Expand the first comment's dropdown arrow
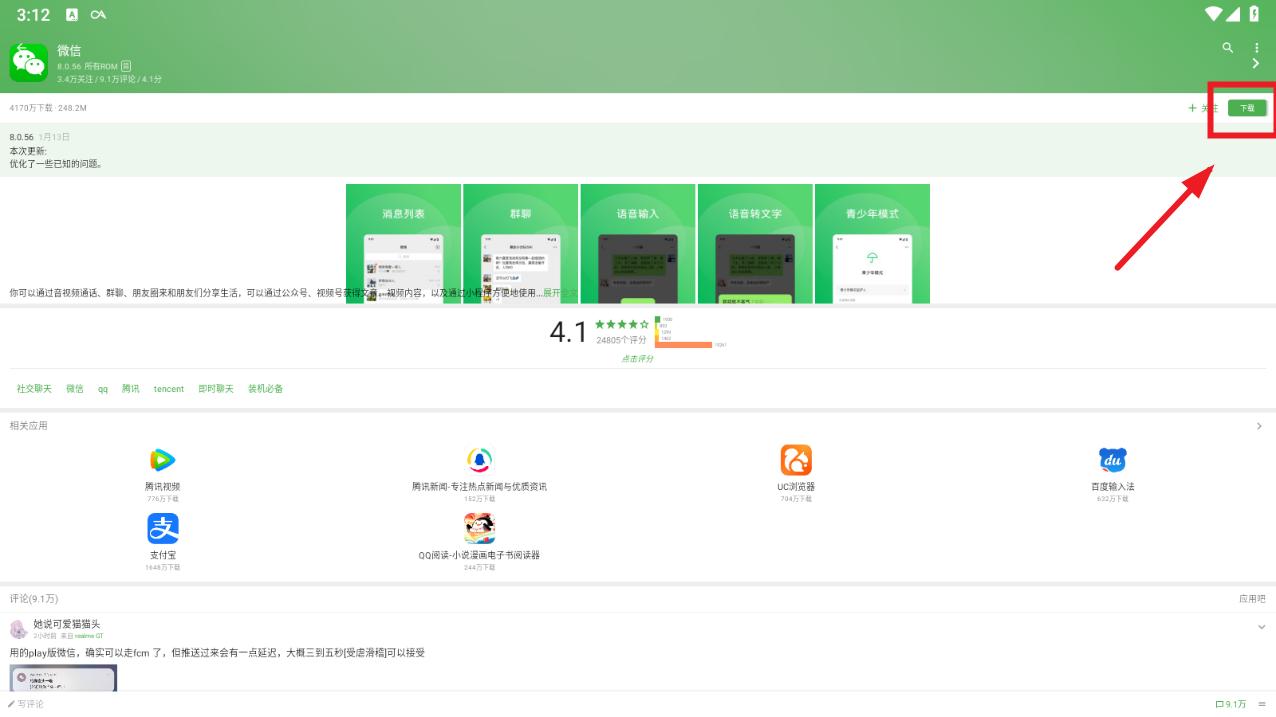 click(x=1261, y=627)
